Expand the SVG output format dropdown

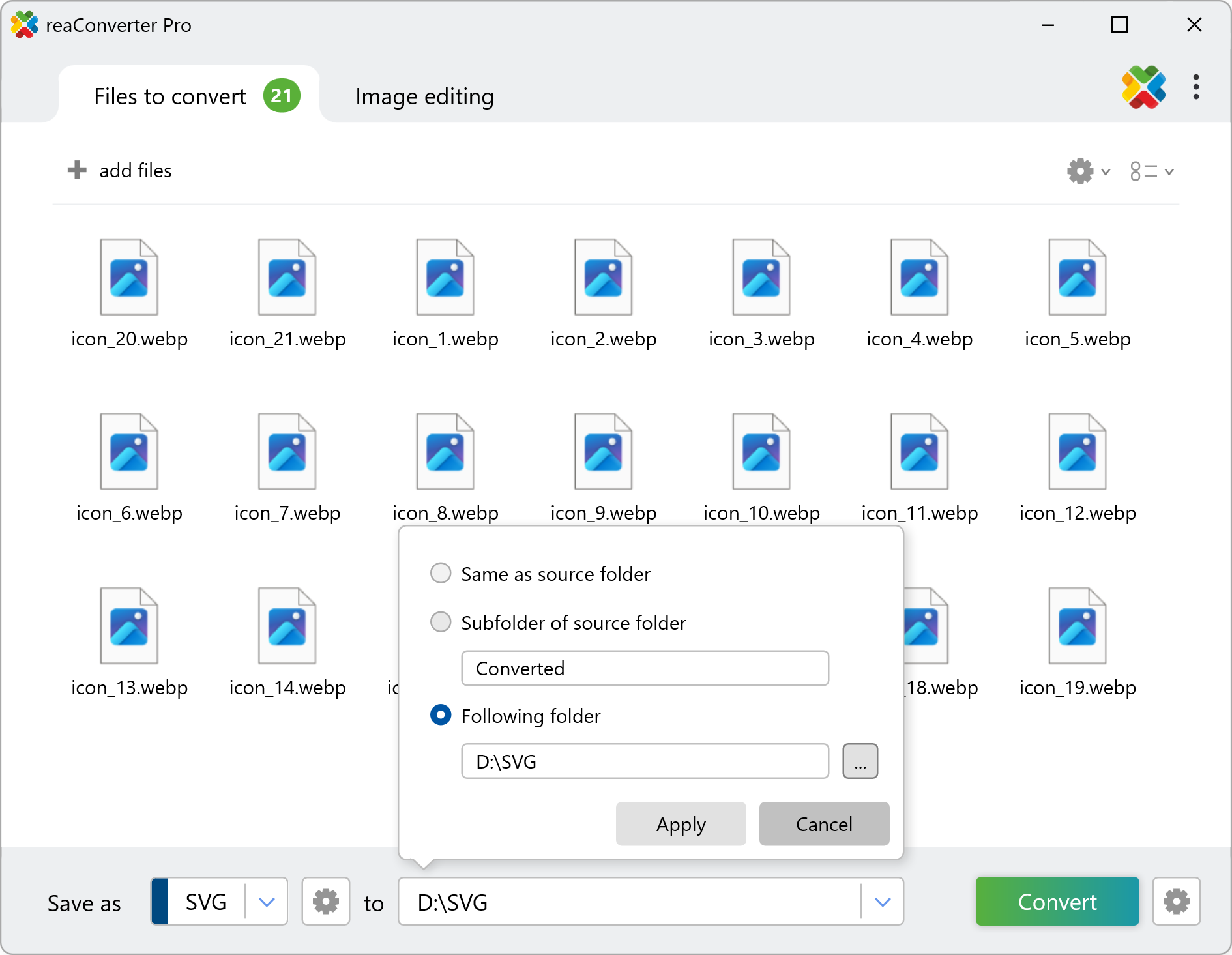click(267, 902)
